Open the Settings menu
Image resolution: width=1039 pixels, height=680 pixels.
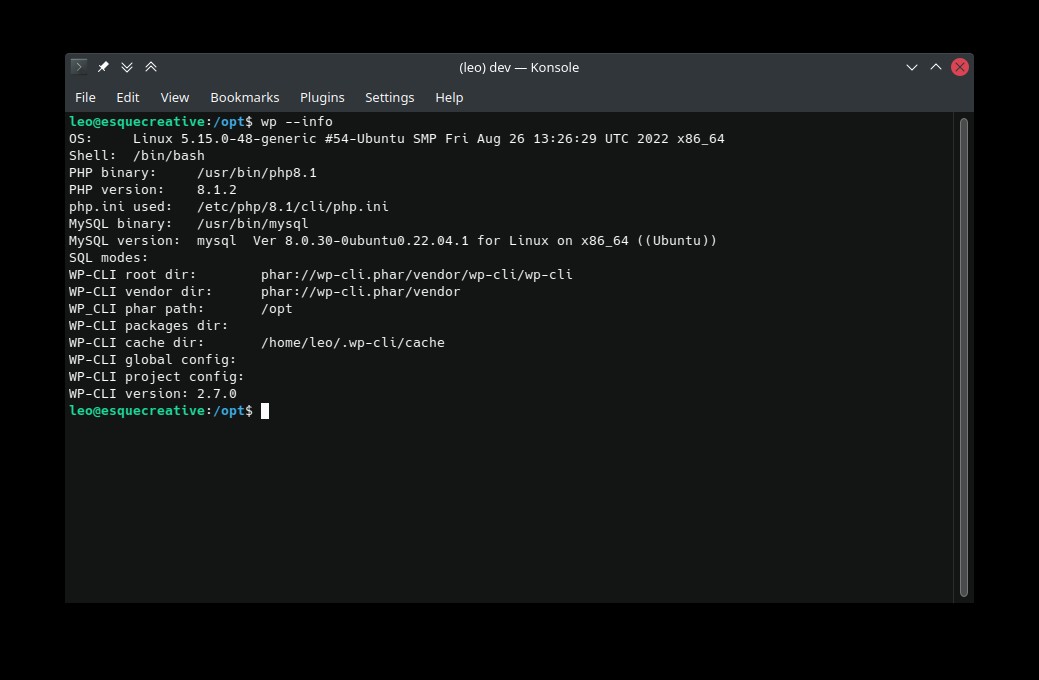pos(390,97)
